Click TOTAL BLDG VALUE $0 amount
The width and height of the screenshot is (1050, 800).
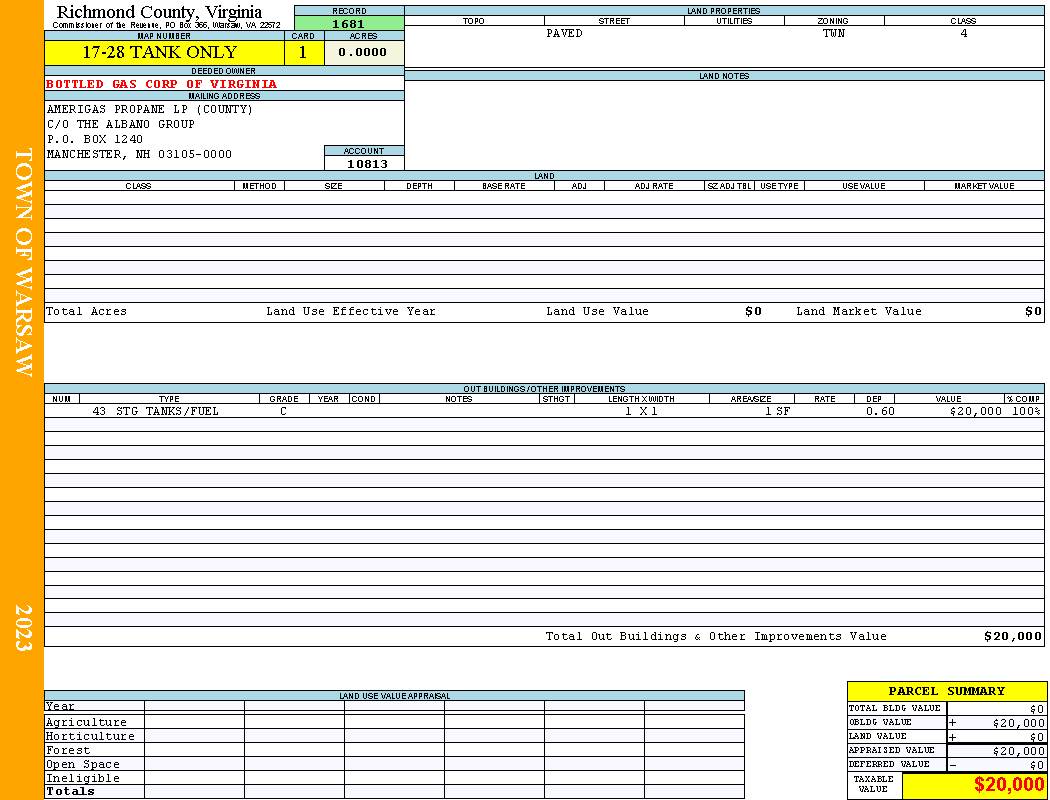click(1037, 709)
